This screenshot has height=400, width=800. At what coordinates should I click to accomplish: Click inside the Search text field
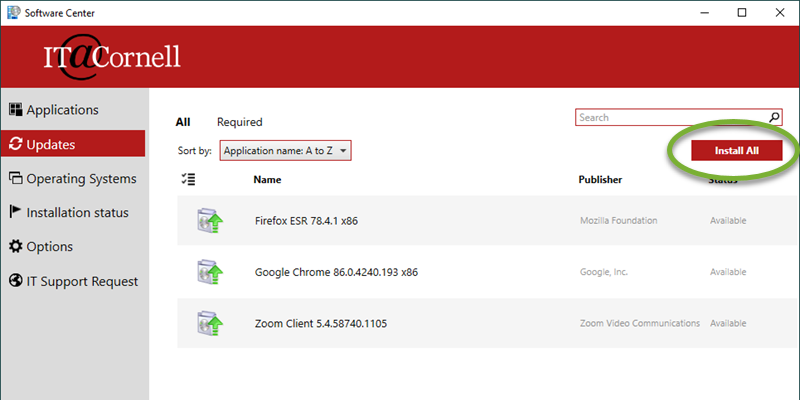(670, 118)
